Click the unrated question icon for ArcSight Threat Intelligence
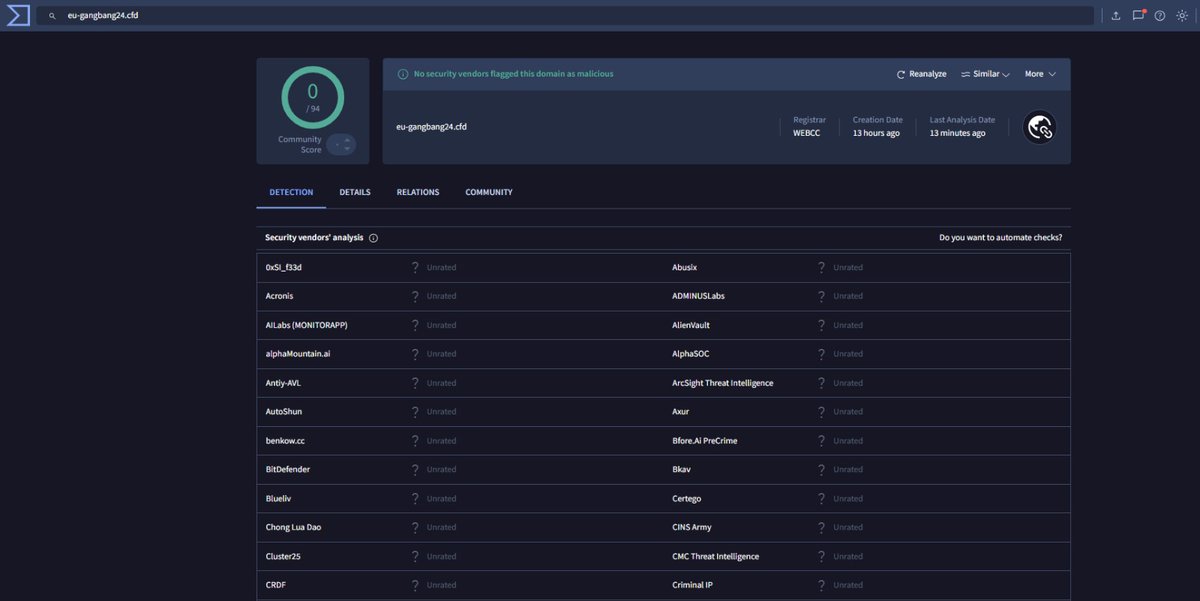Viewport: 1200px width, 601px height. [x=822, y=383]
